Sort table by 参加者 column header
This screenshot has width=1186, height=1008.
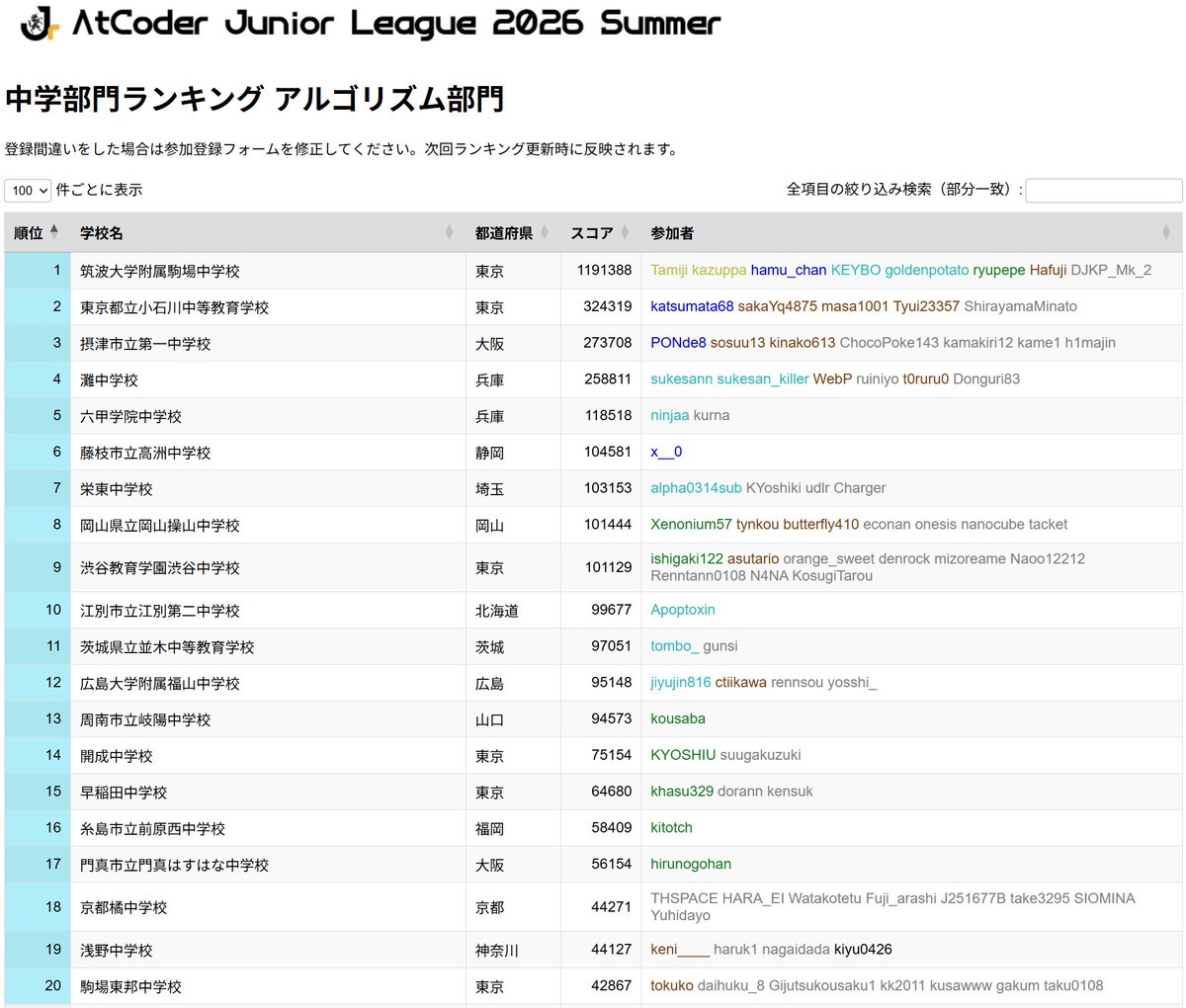911,232
